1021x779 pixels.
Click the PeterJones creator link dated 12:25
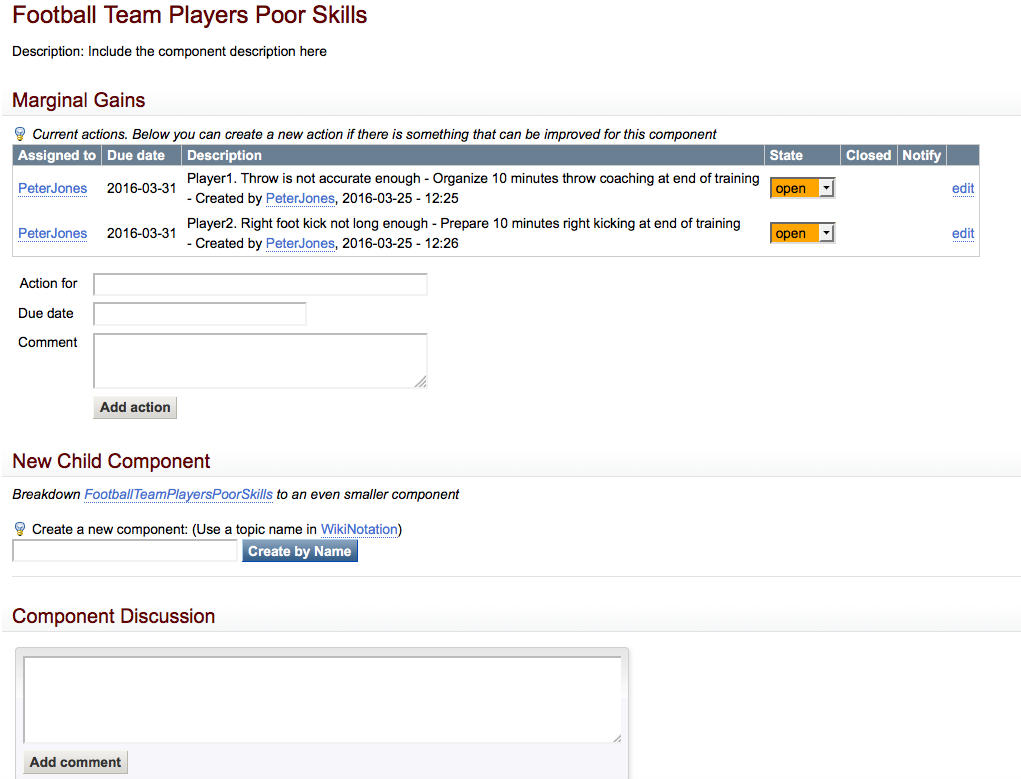pyautogui.click(x=300, y=198)
